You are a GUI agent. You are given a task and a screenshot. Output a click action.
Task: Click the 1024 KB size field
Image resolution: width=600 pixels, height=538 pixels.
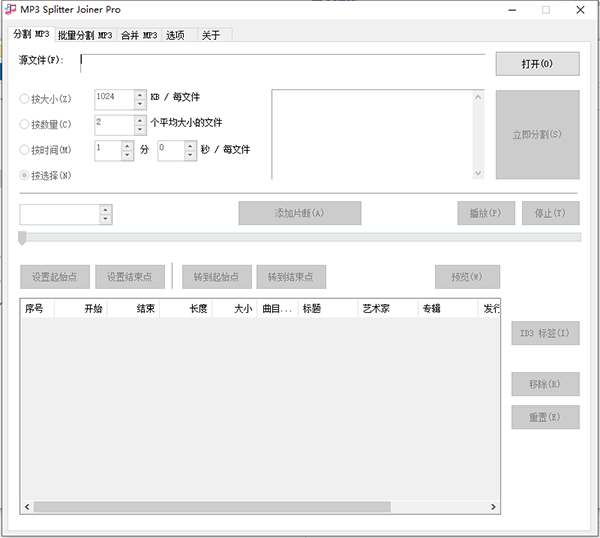click(114, 99)
